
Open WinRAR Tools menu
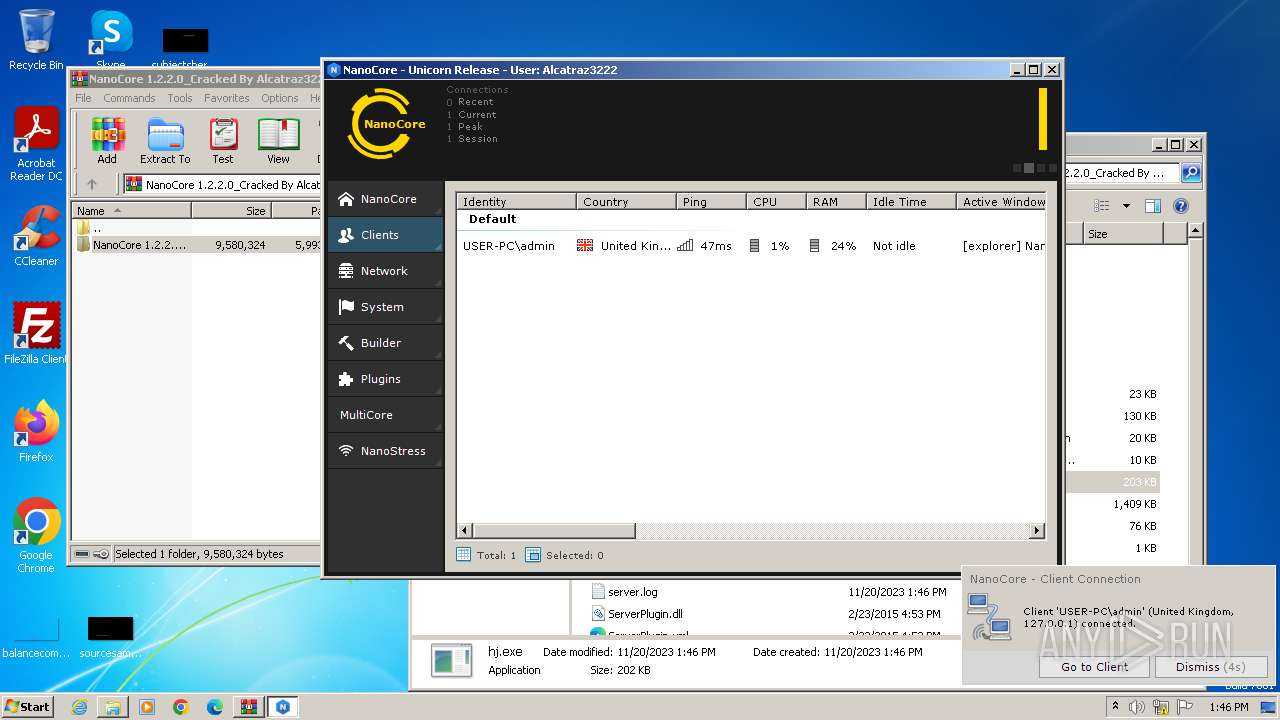(180, 98)
